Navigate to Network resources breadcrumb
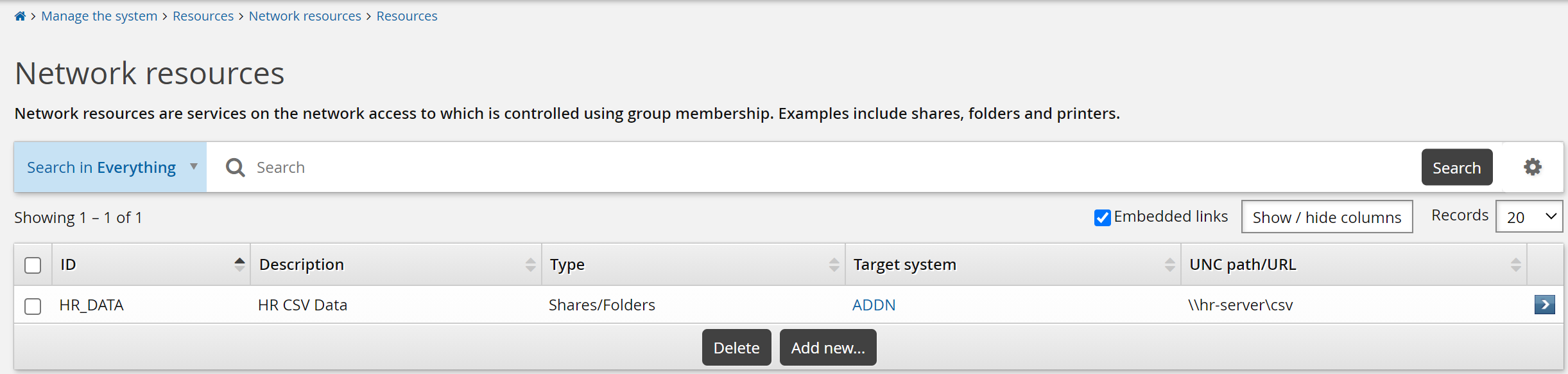 305,16
